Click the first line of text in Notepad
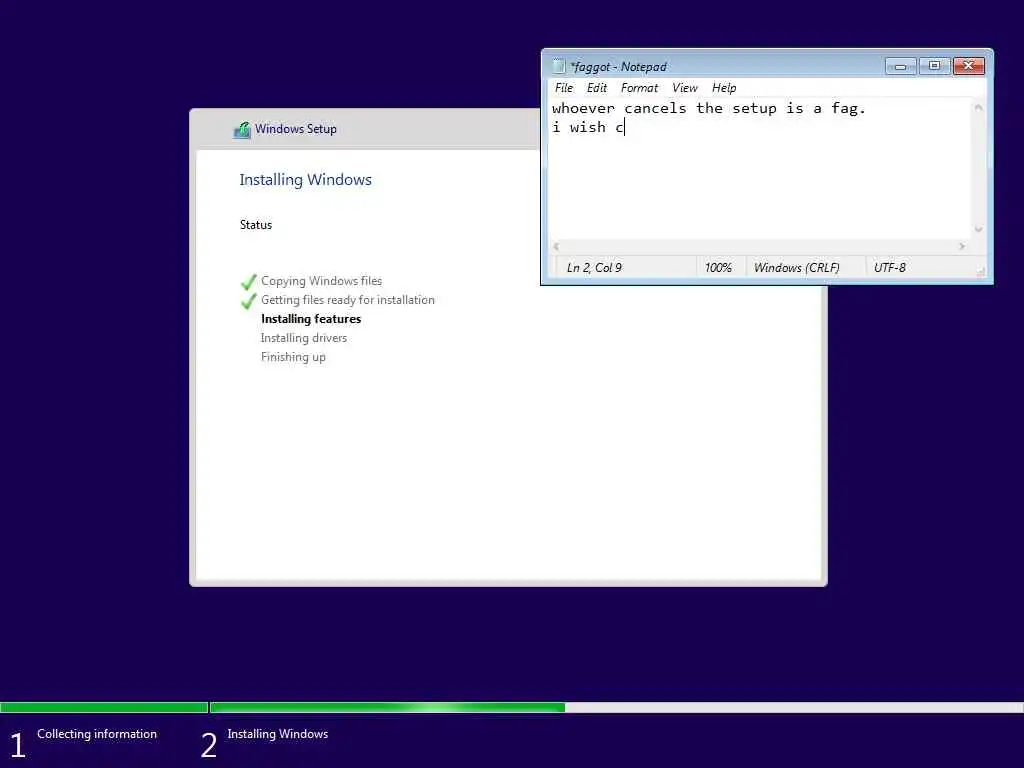This screenshot has width=1024, height=768. (x=709, y=108)
